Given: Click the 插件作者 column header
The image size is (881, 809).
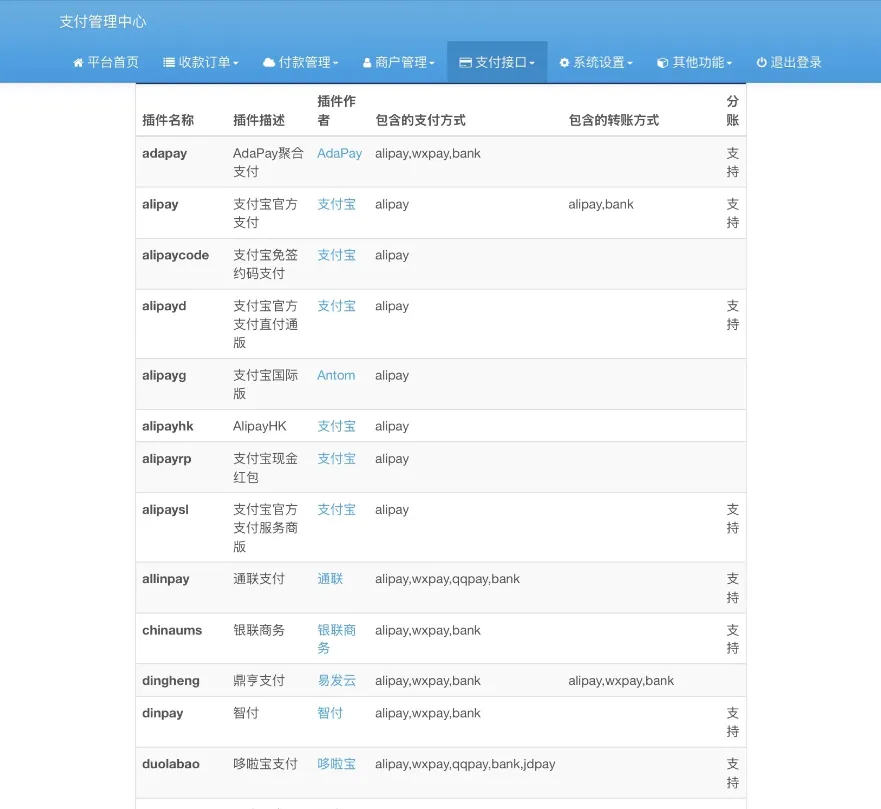Looking at the screenshot, I should point(337,110).
